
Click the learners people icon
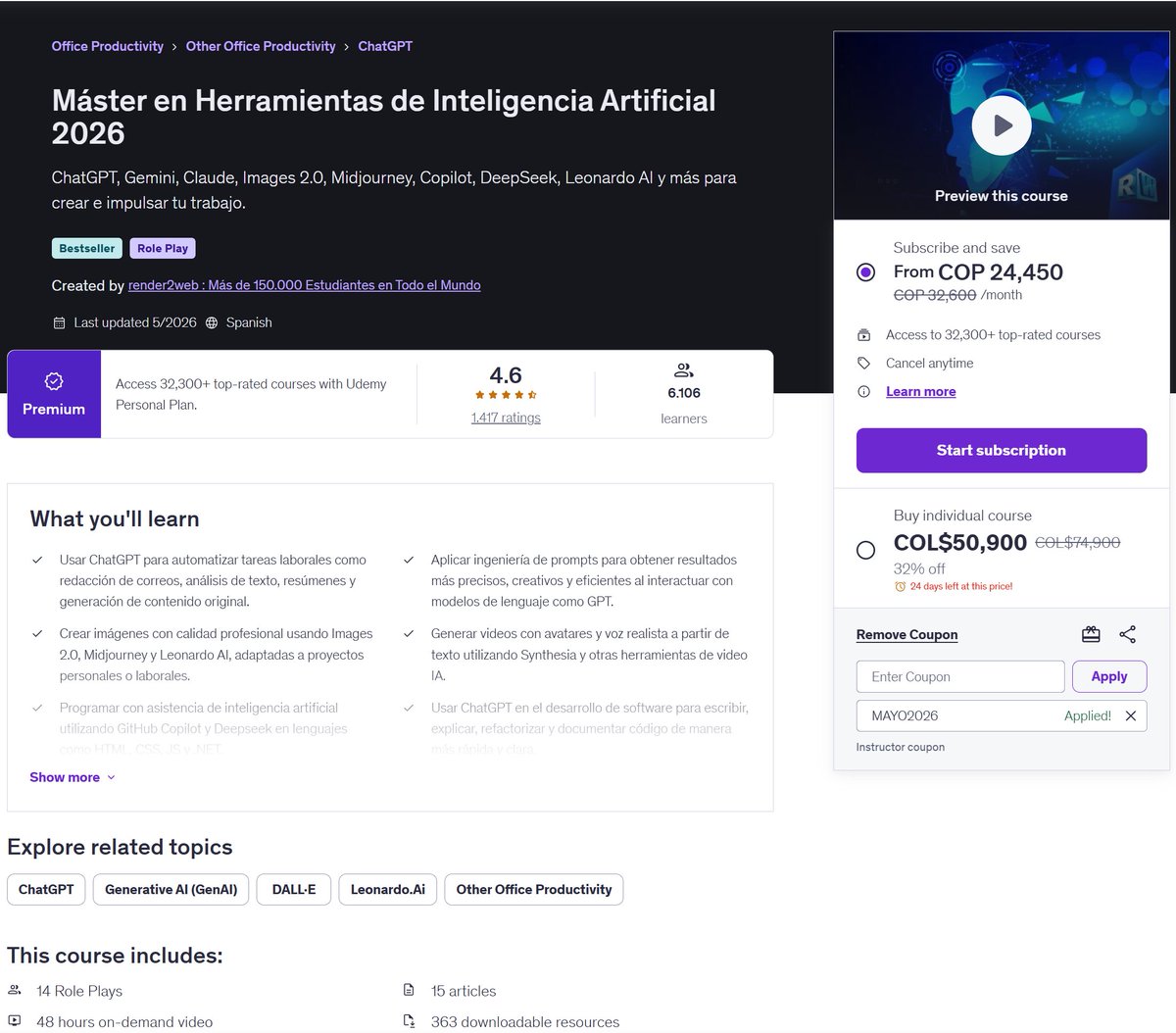684,369
